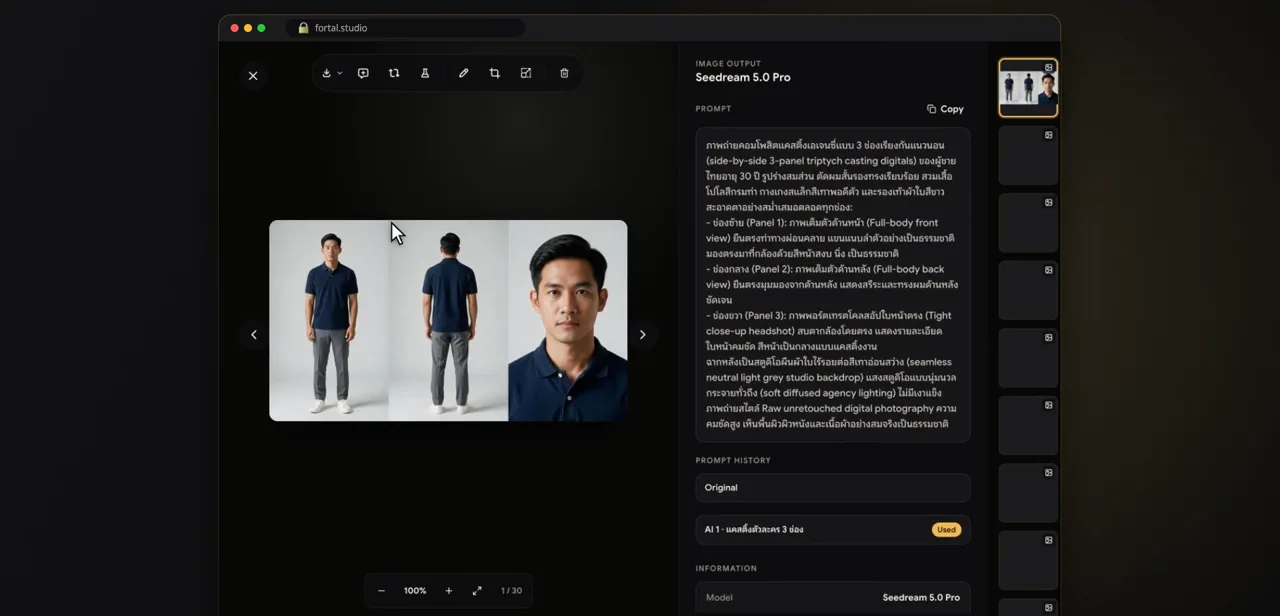The image size is (1280, 616).
Task: Click the image icon on the third thumbnail
Action: pyautogui.click(x=1049, y=202)
